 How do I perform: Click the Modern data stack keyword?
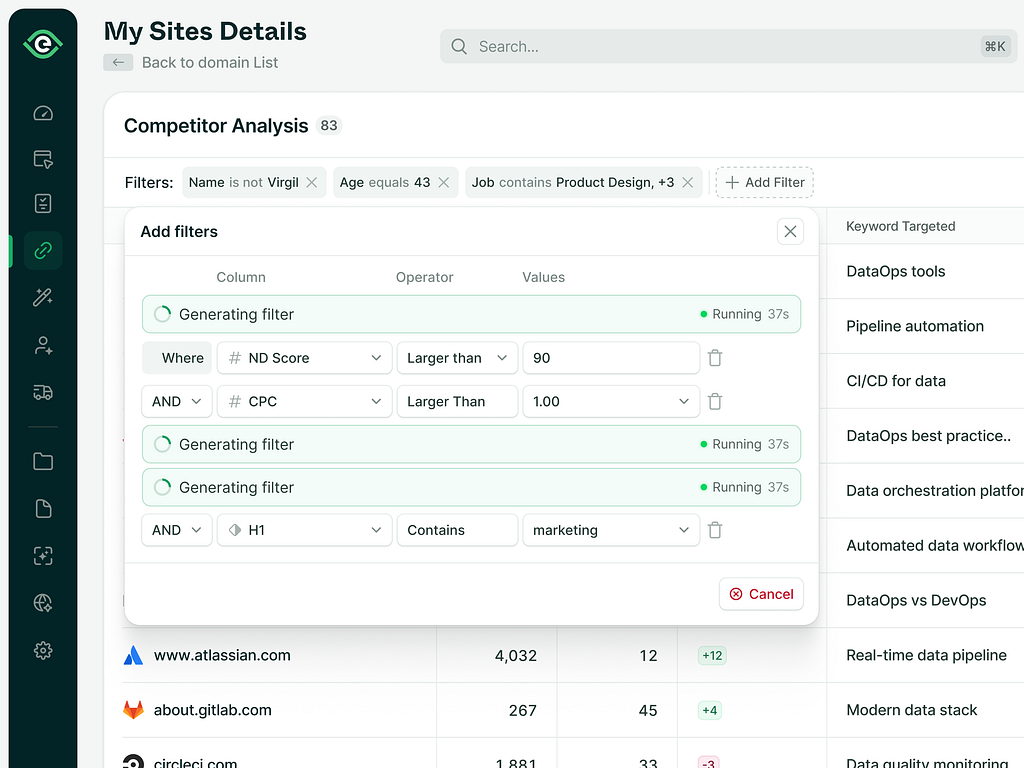click(912, 710)
